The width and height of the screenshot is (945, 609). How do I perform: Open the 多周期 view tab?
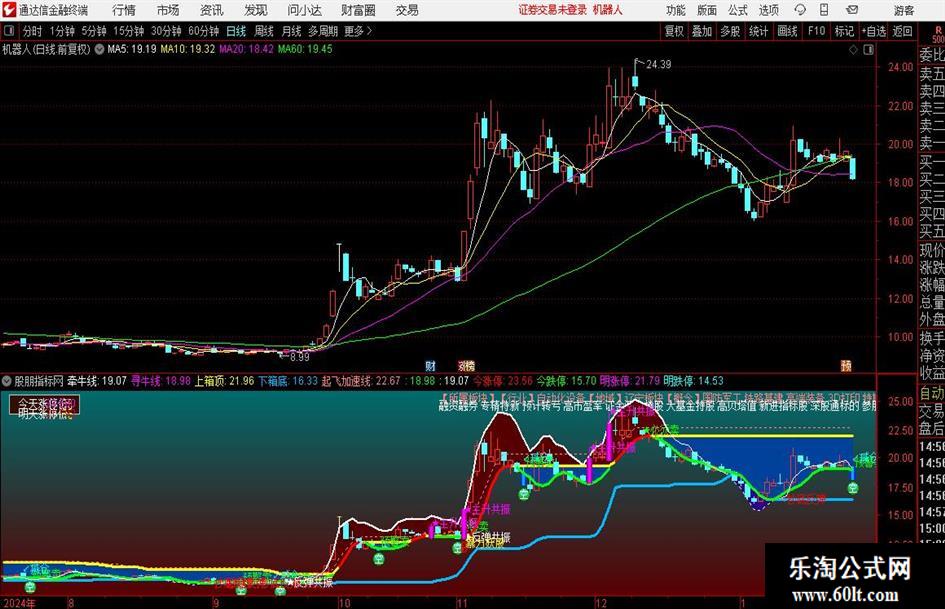pos(323,31)
